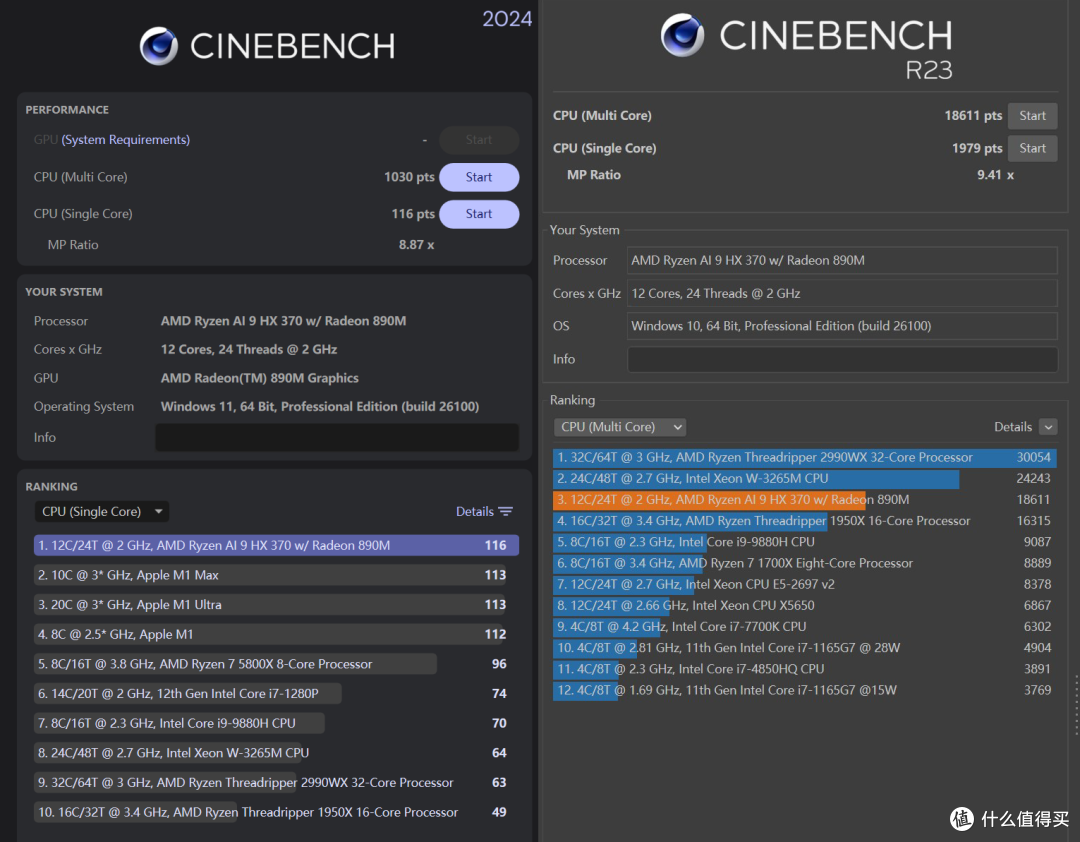The image size is (1080, 842).
Task: Start the CPU (Single Core) test in Cinebench 2024
Action: click(x=479, y=214)
